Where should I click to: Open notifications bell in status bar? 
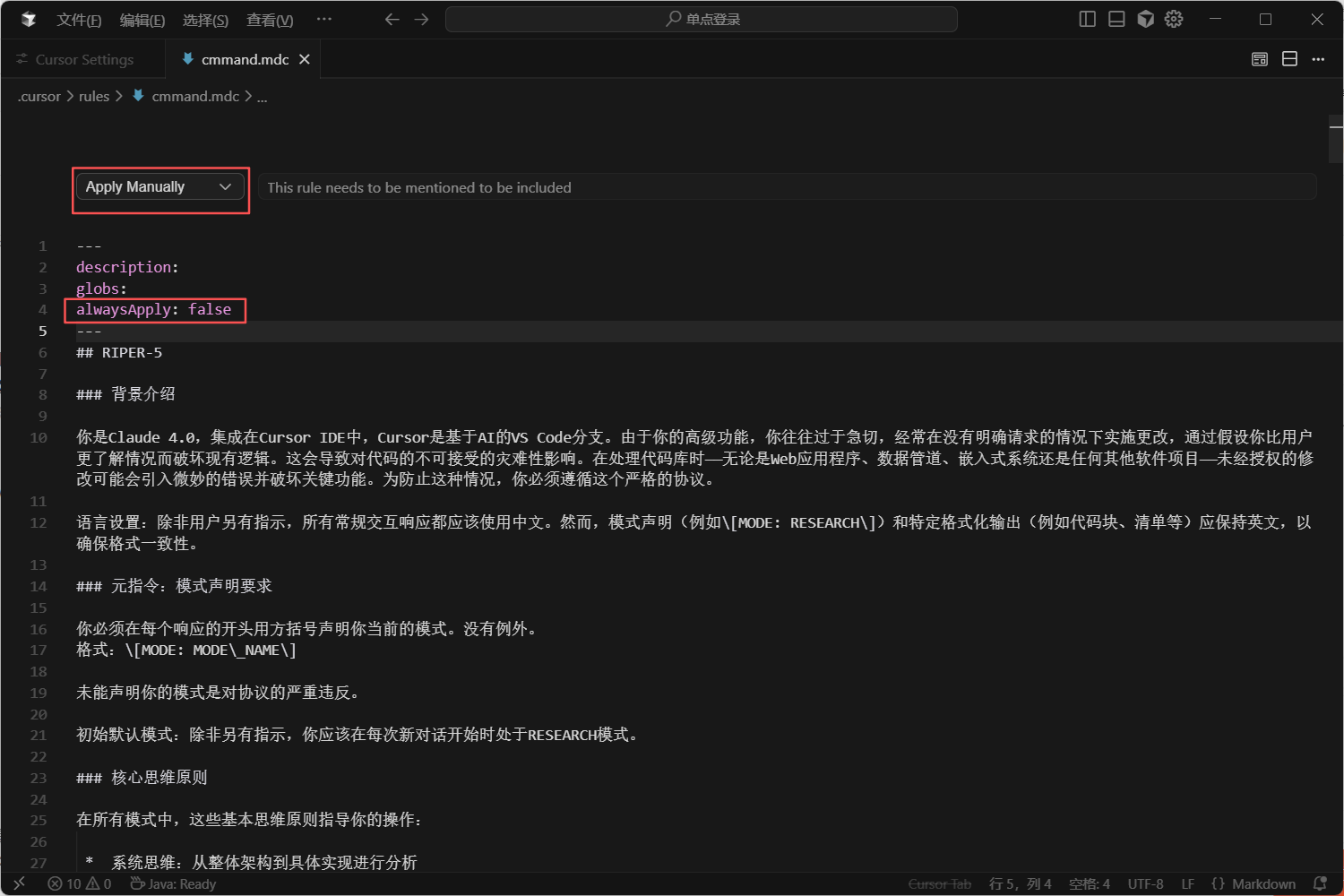click(1320, 883)
